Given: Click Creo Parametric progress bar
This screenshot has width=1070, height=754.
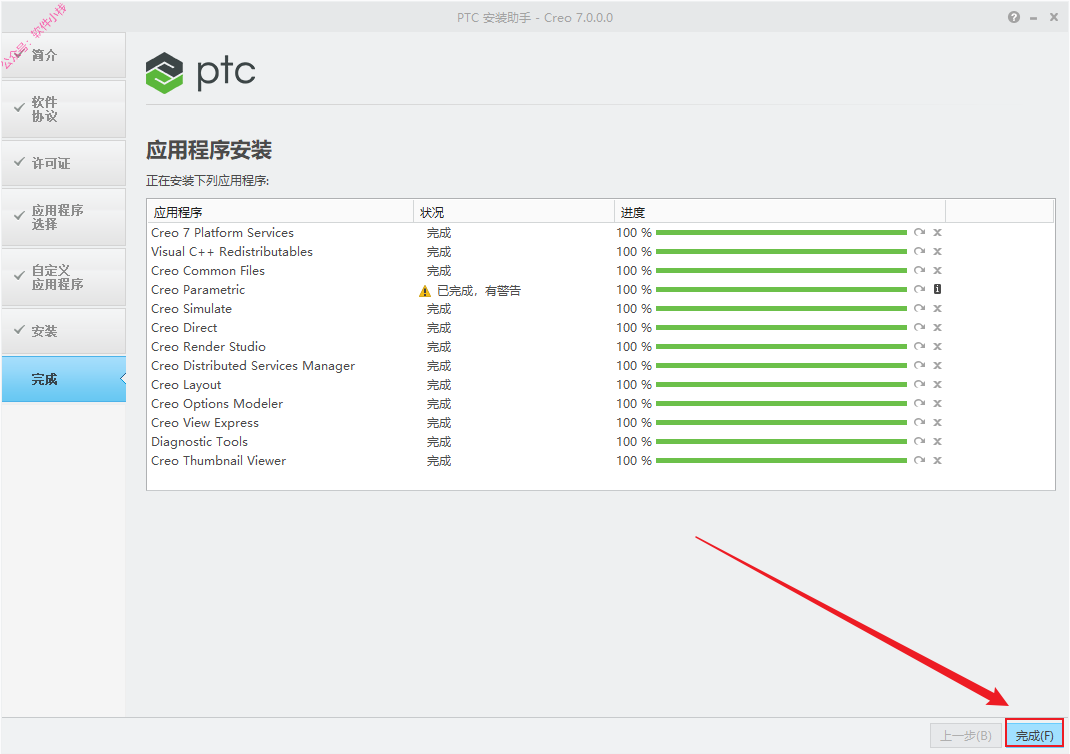Looking at the screenshot, I should [781, 289].
